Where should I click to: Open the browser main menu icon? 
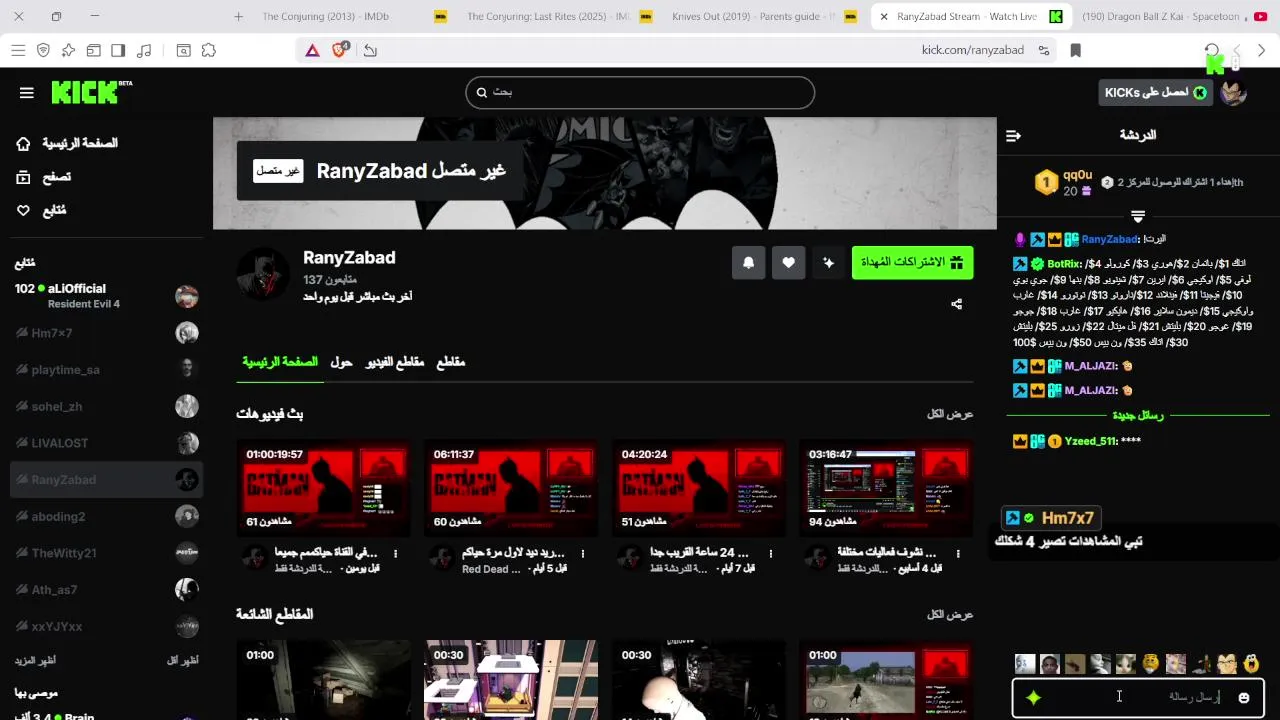point(18,50)
